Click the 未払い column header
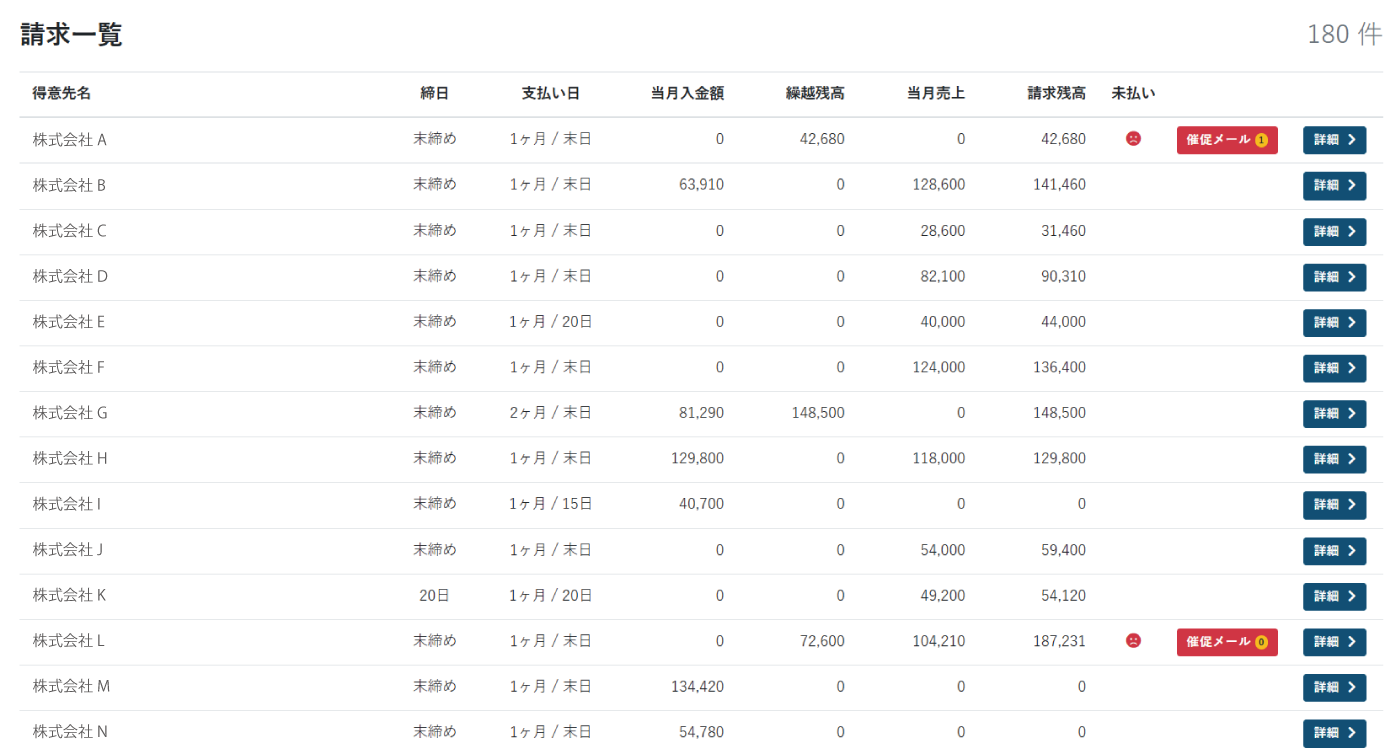The image size is (1400, 754). [1133, 94]
